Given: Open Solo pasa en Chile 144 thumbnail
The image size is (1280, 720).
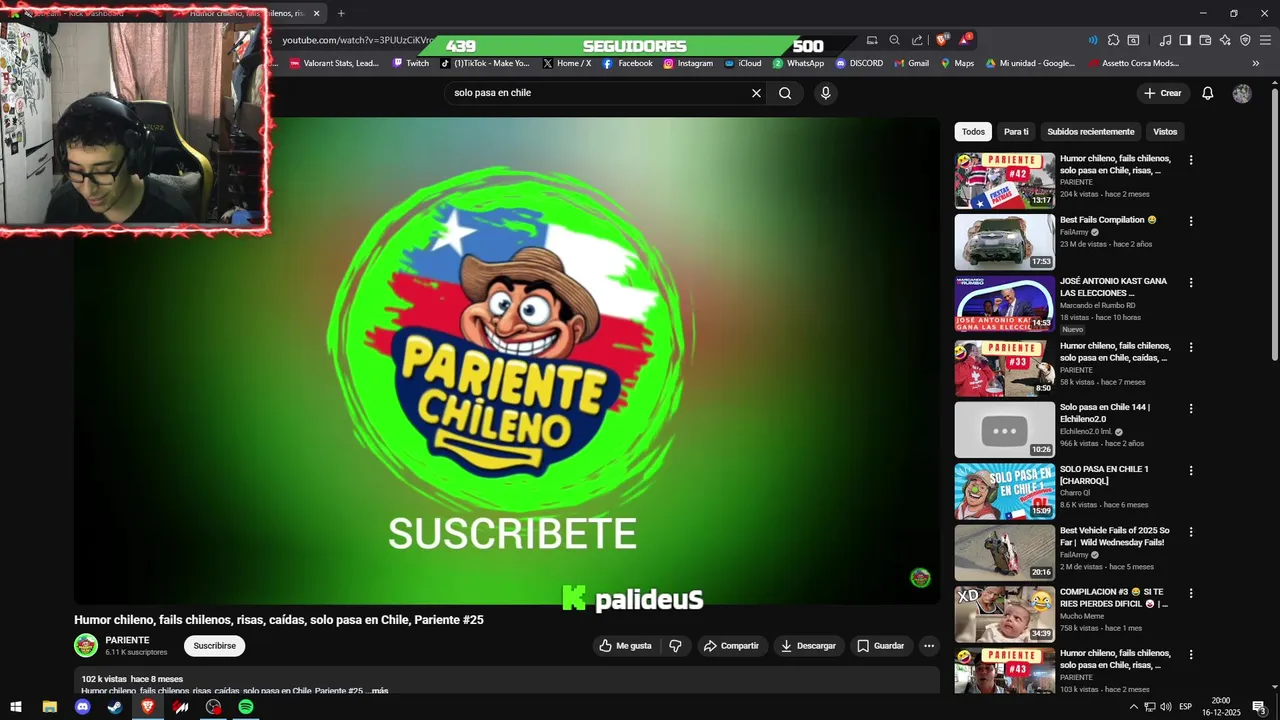Looking at the screenshot, I should click(x=1004, y=430).
